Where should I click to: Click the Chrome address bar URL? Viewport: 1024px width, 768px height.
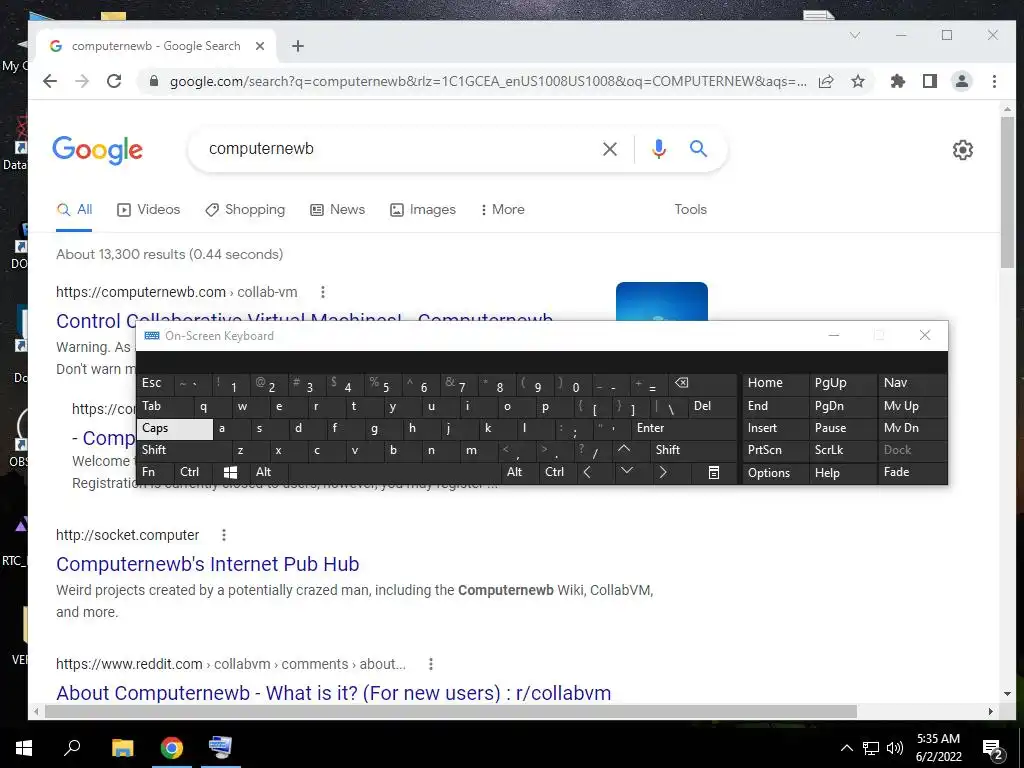pos(488,82)
